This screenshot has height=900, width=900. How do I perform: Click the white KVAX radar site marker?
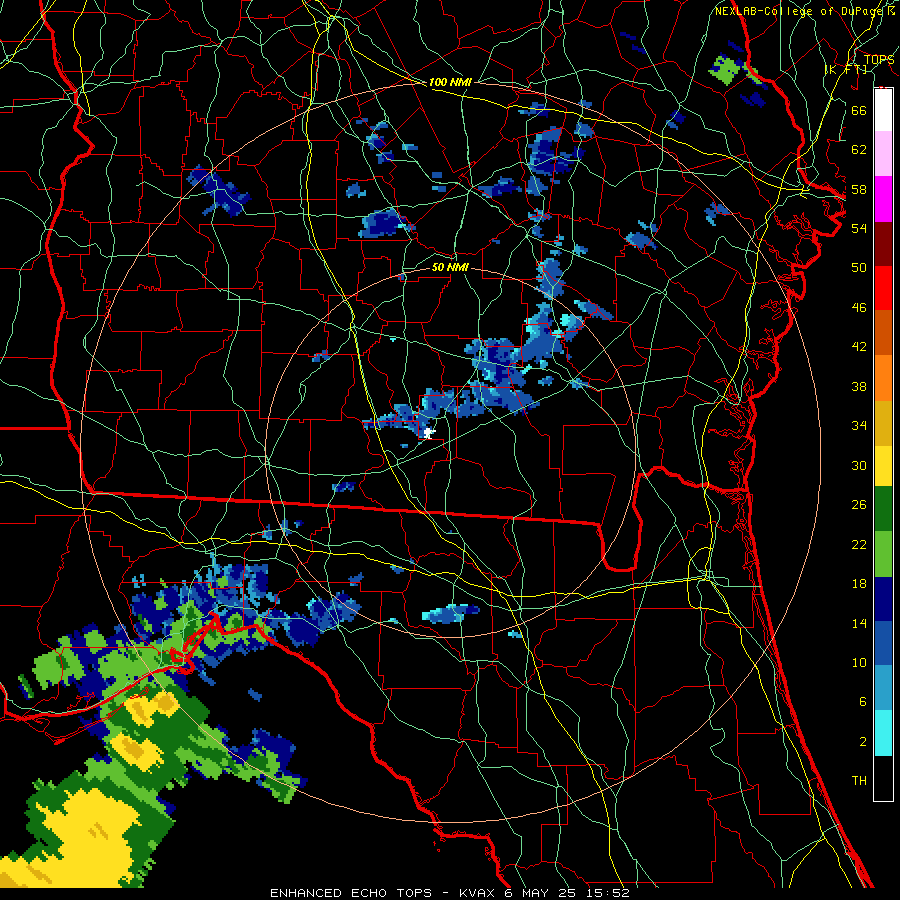tap(428, 433)
